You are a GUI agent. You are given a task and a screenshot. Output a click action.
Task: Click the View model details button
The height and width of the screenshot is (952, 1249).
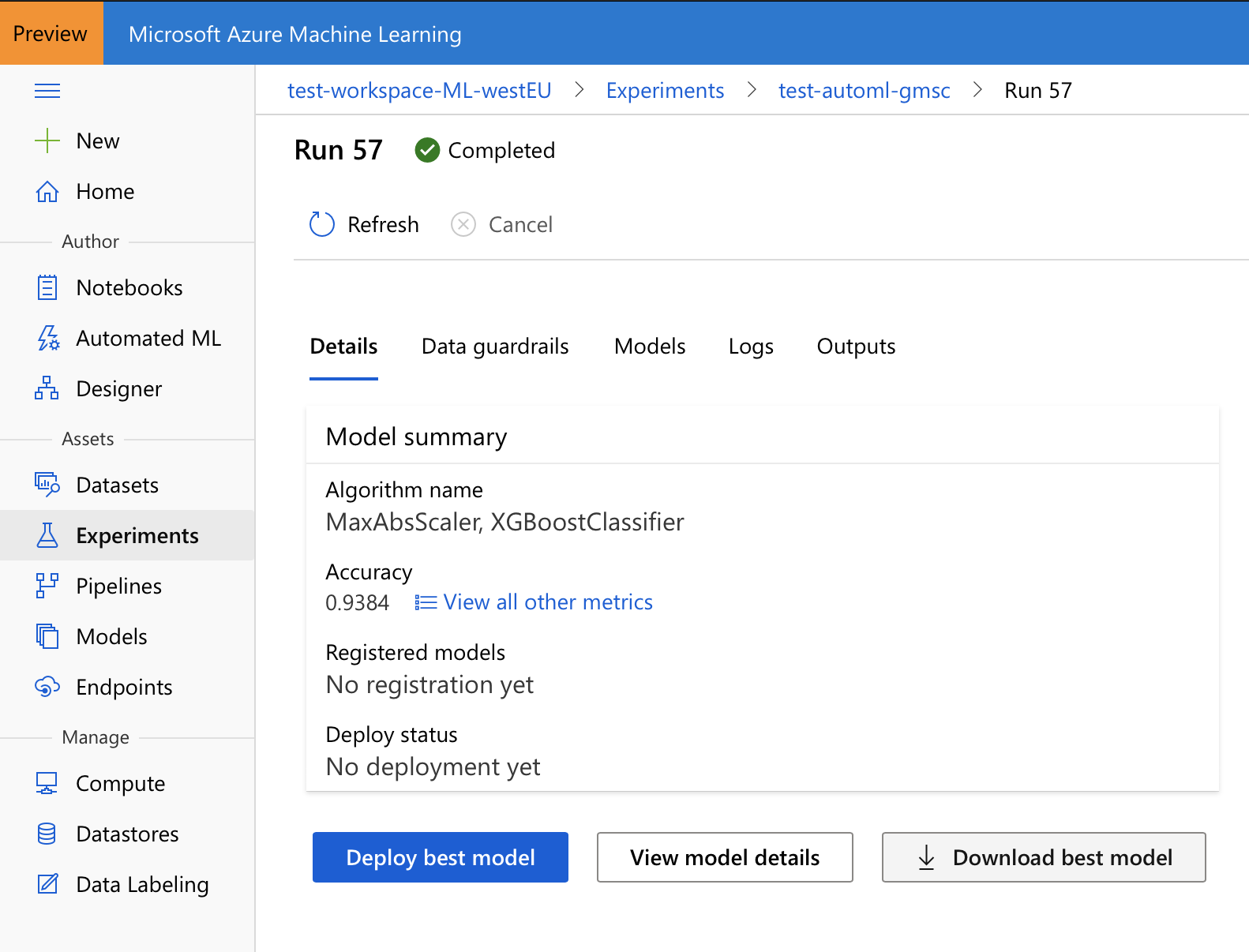coord(725,857)
